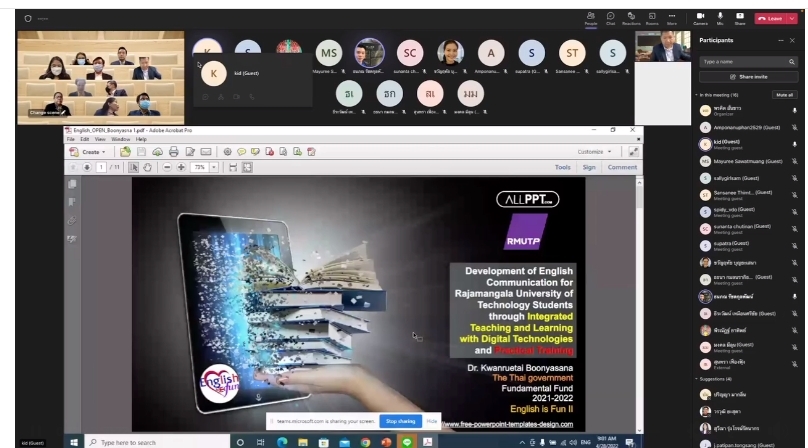
Task: Open the Help menu in Acrobat
Action: (141, 139)
